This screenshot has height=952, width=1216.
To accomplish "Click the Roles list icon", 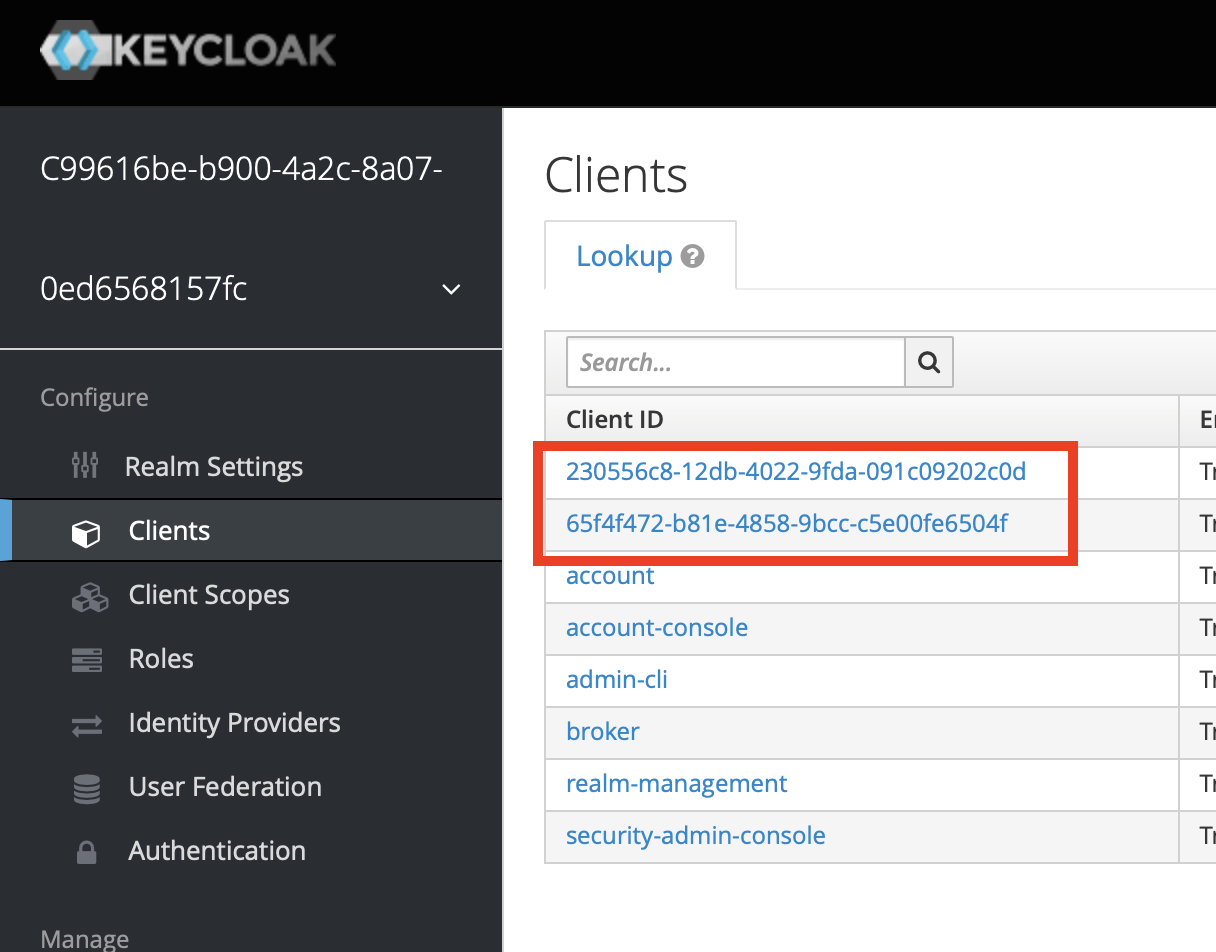I will point(87,660).
